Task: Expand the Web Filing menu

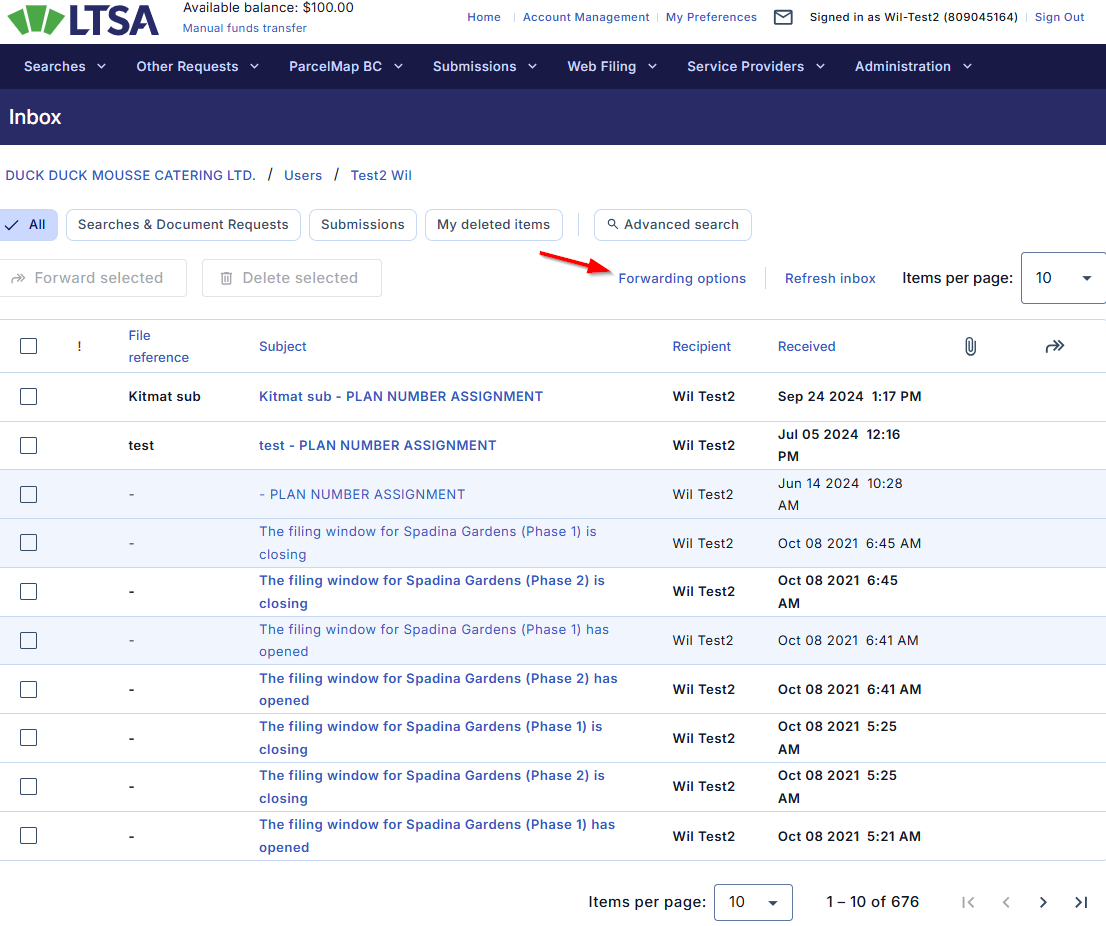Action: [612, 67]
